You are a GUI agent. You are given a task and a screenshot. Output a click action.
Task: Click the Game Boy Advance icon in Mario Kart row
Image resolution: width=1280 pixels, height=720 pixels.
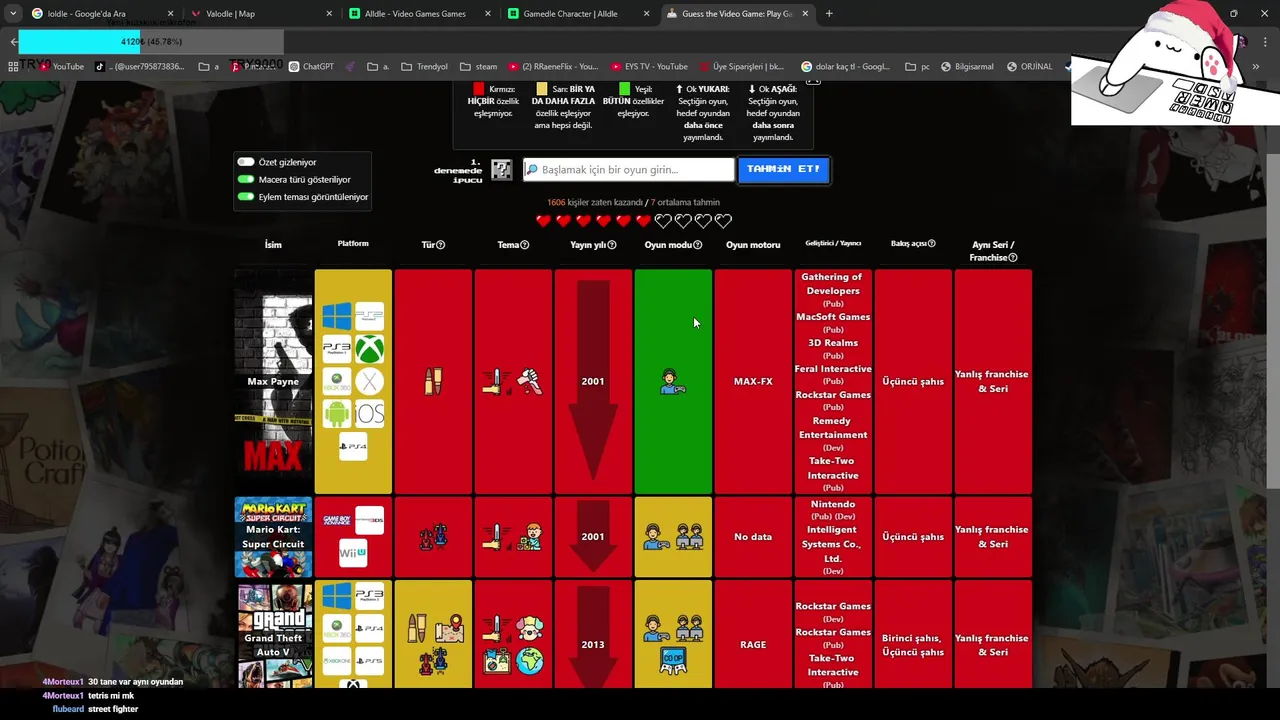(x=337, y=520)
